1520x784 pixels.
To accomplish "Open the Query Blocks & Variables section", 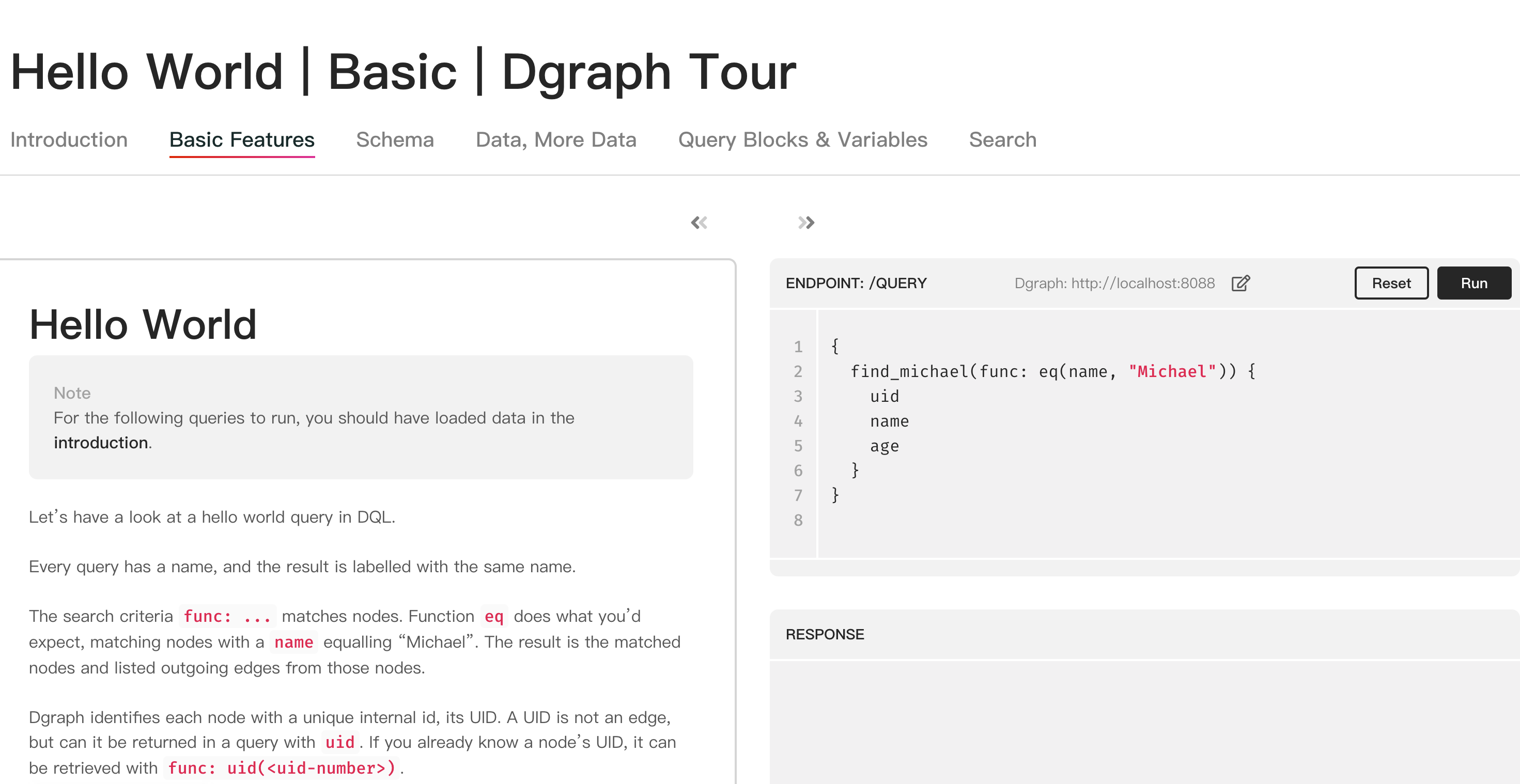I will pyautogui.click(x=802, y=140).
